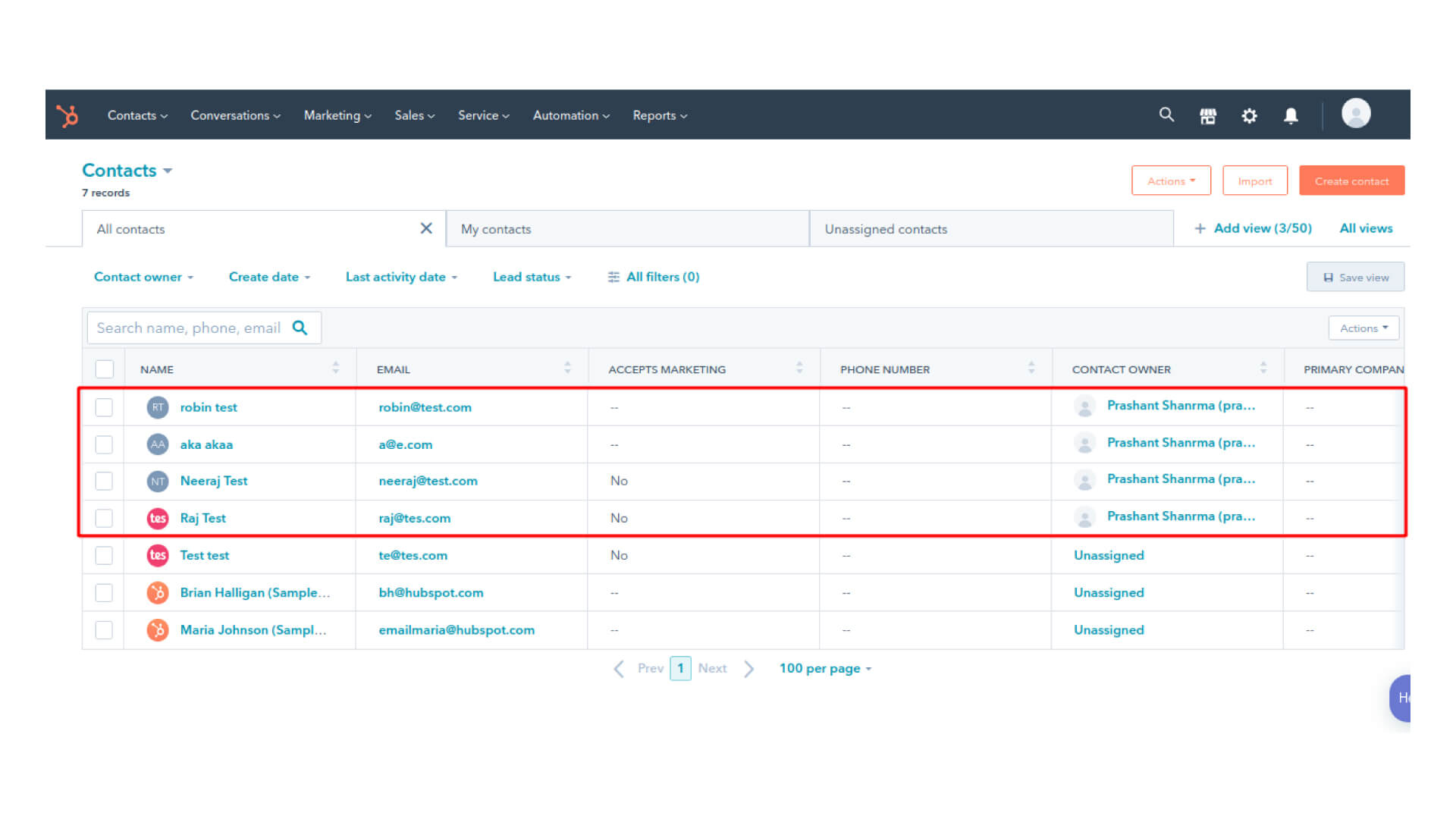
Task: Tick the select-all header checkbox
Action: (x=104, y=369)
